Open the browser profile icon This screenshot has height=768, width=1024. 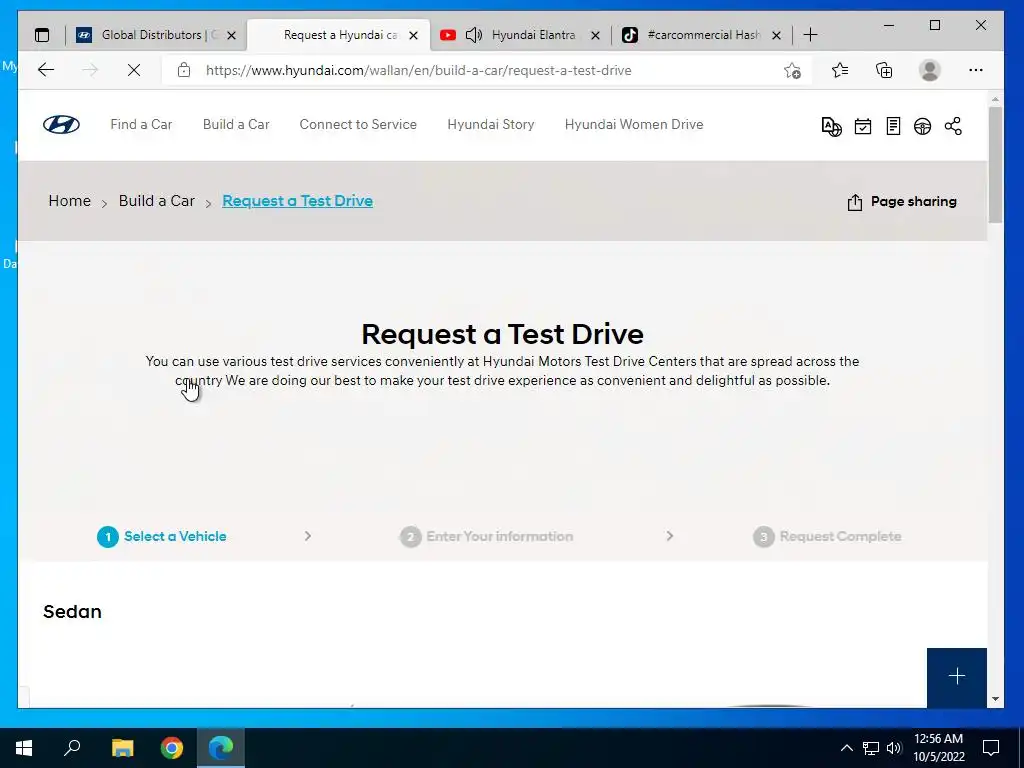[929, 70]
